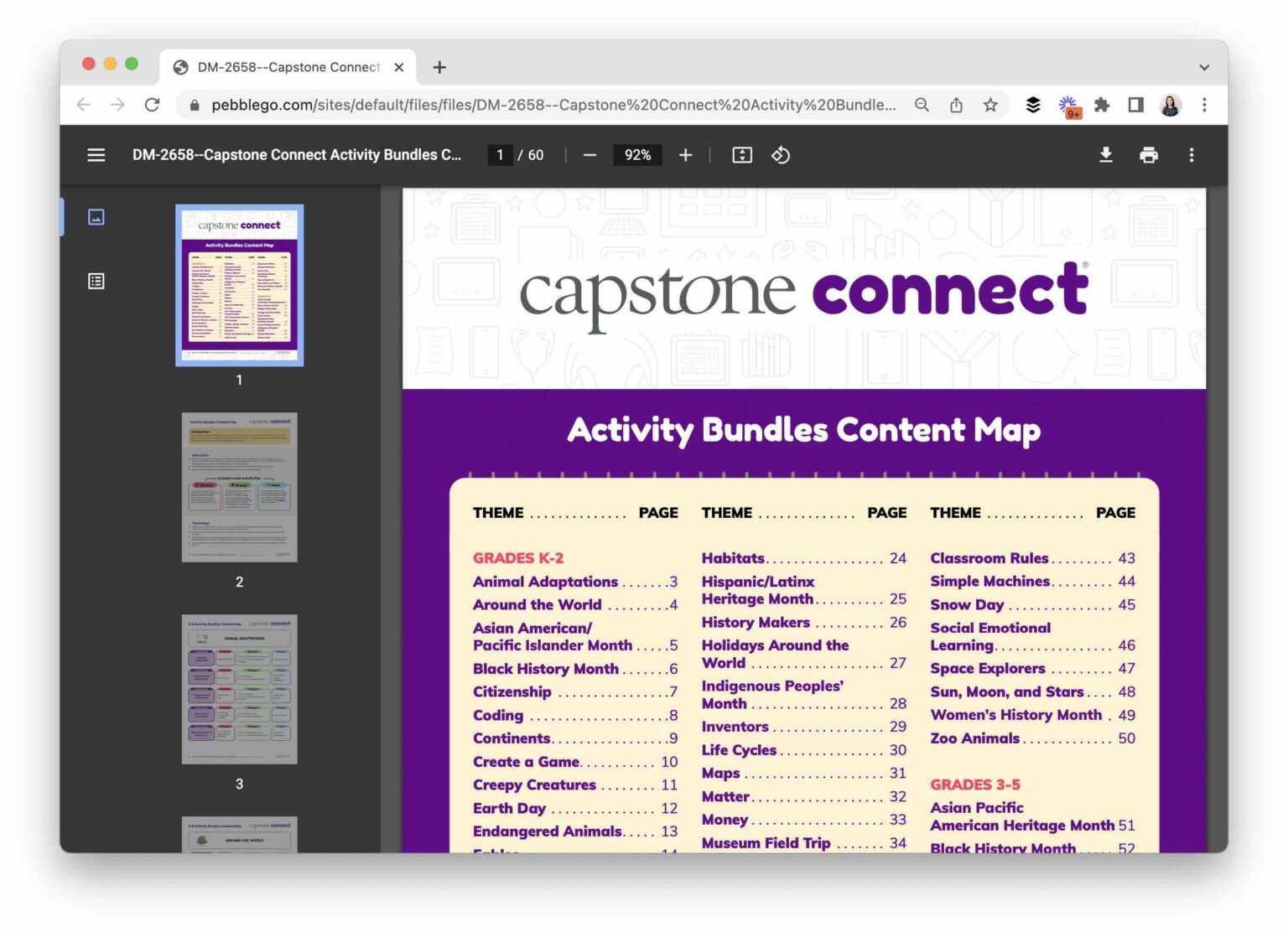The image size is (1288, 932).
Task: Open the PDF viewer's three-dot more options menu
Action: pos(1192,154)
